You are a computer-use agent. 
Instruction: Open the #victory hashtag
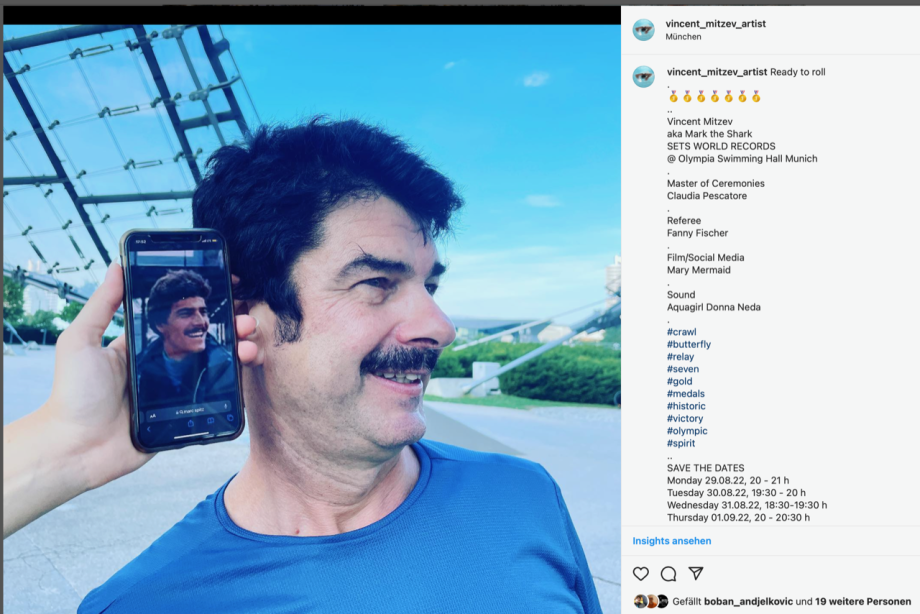685,418
